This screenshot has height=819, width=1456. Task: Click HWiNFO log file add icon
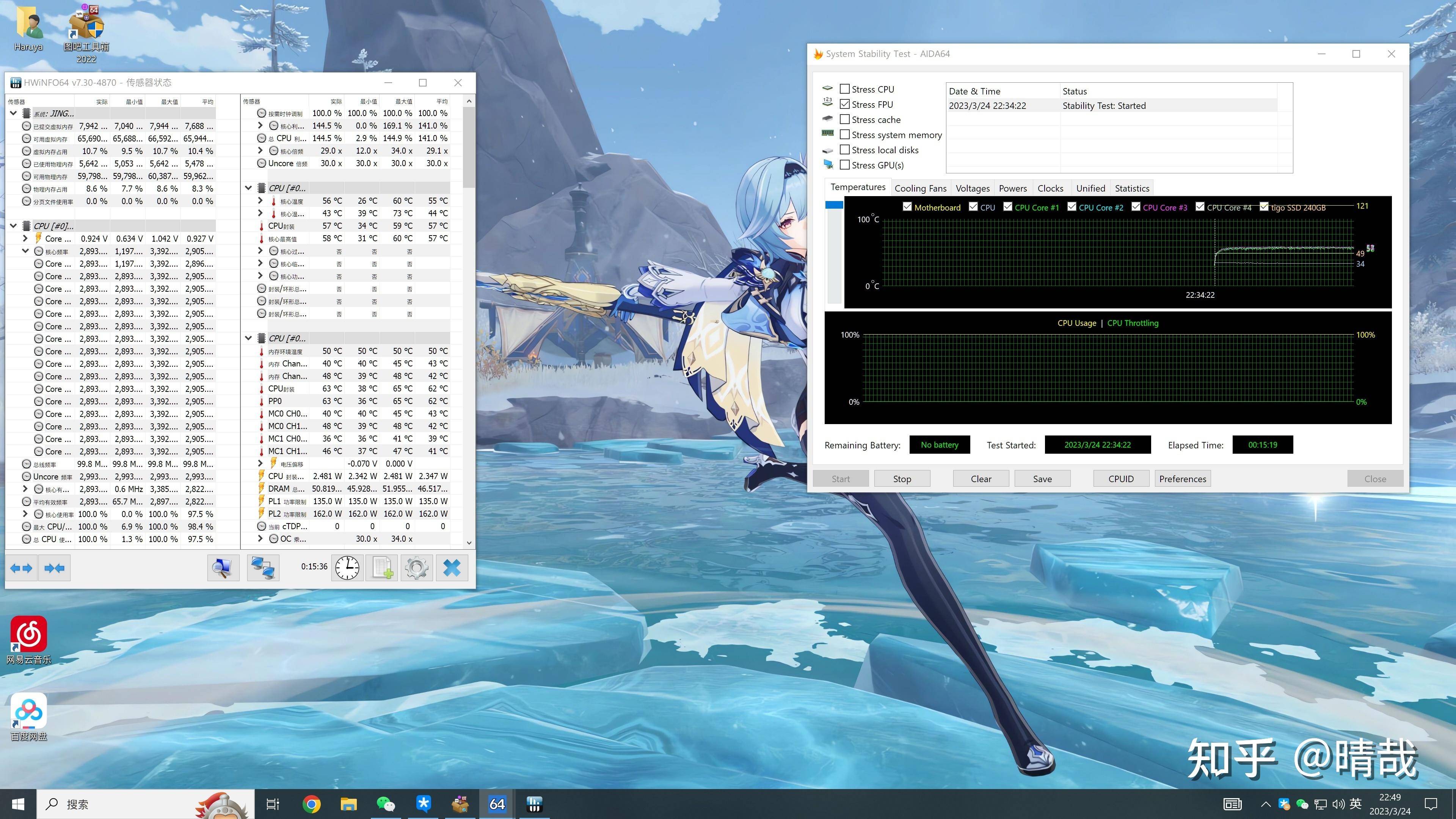382,568
